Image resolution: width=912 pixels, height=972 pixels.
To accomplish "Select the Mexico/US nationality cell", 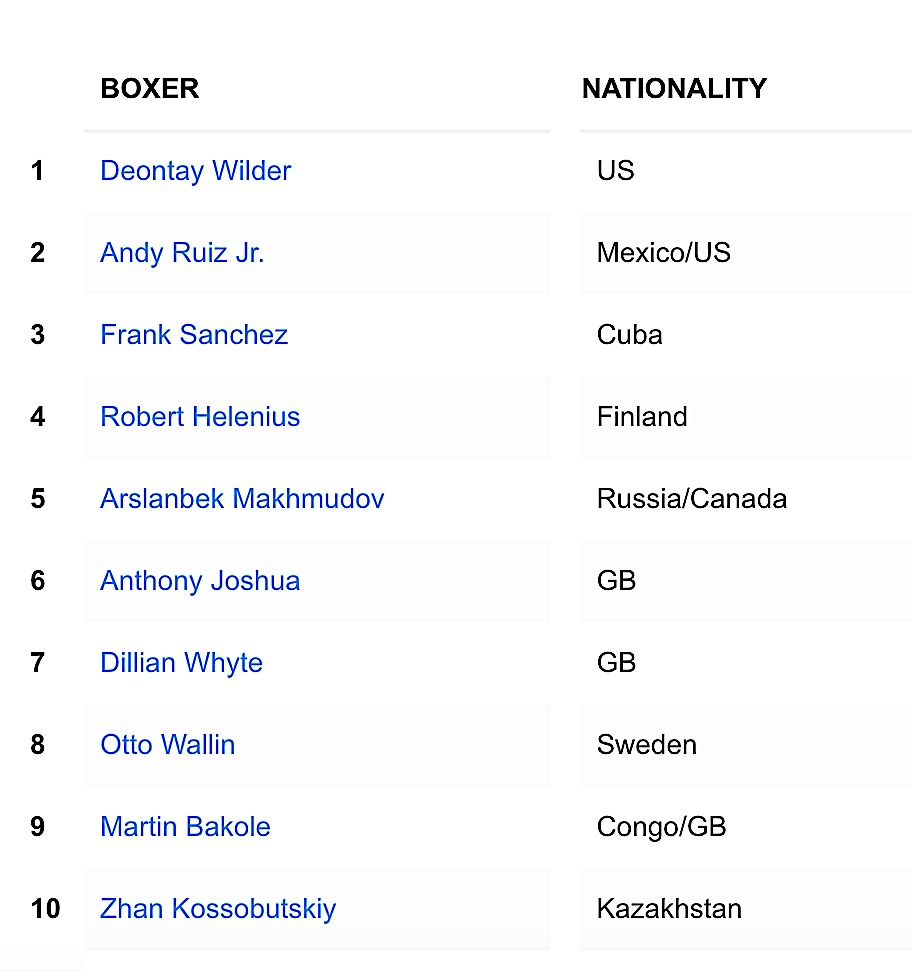I will pyautogui.click(x=664, y=253).
